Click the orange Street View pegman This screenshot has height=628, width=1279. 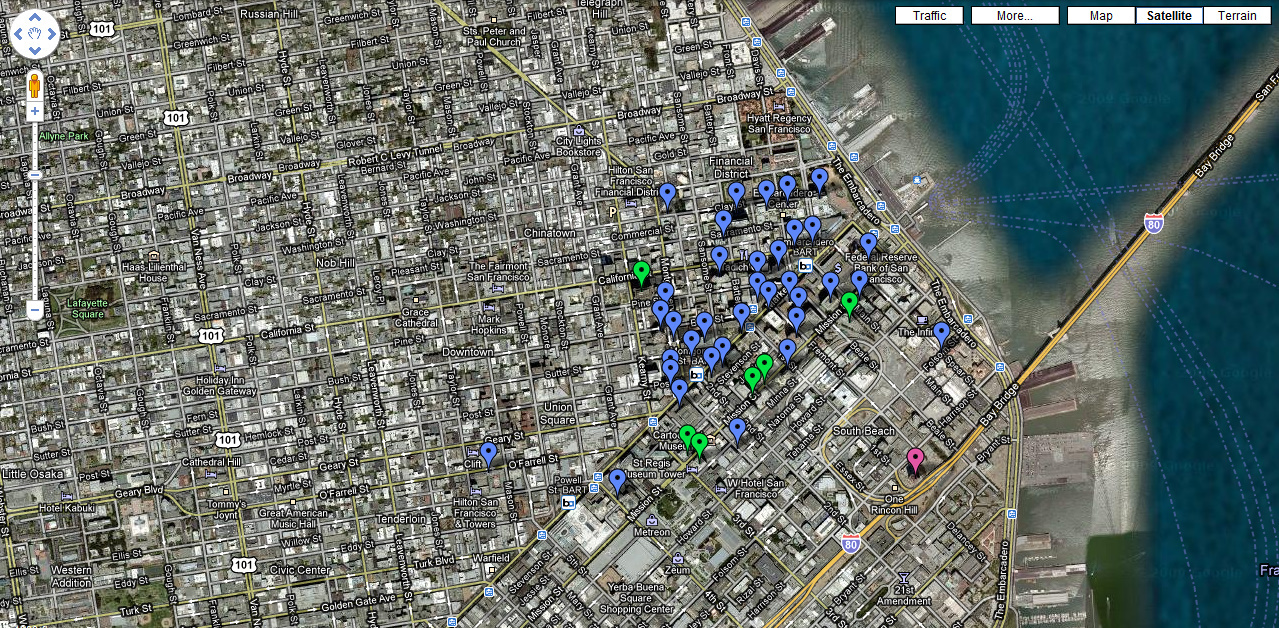[35, 84]
